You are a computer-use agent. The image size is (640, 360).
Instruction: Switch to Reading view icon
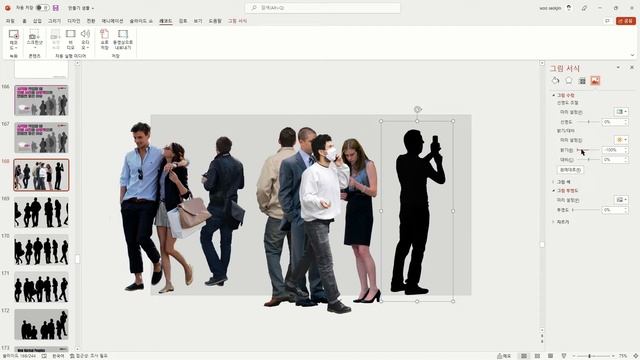coord(551,356)
